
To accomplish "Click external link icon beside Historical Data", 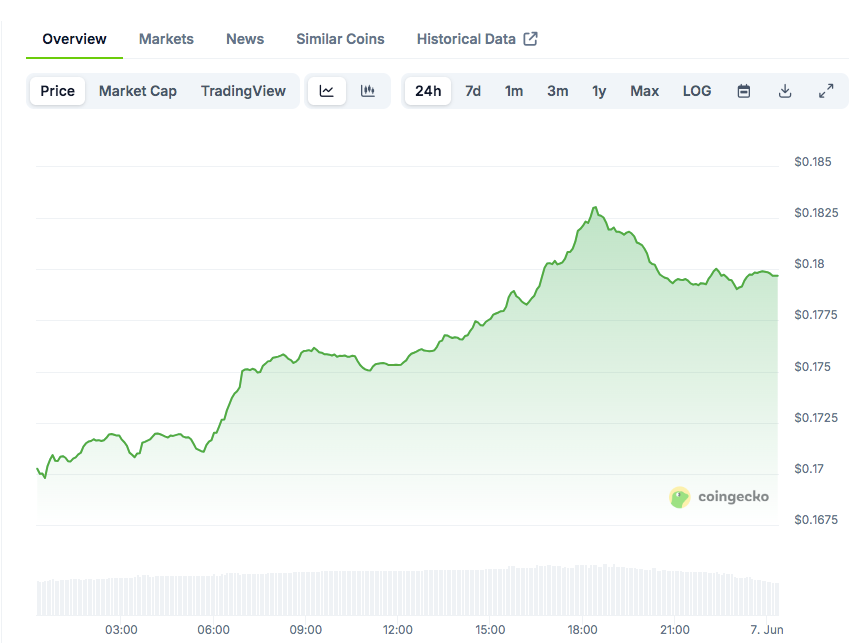I will pyautogui.click(x=531, y=39).
